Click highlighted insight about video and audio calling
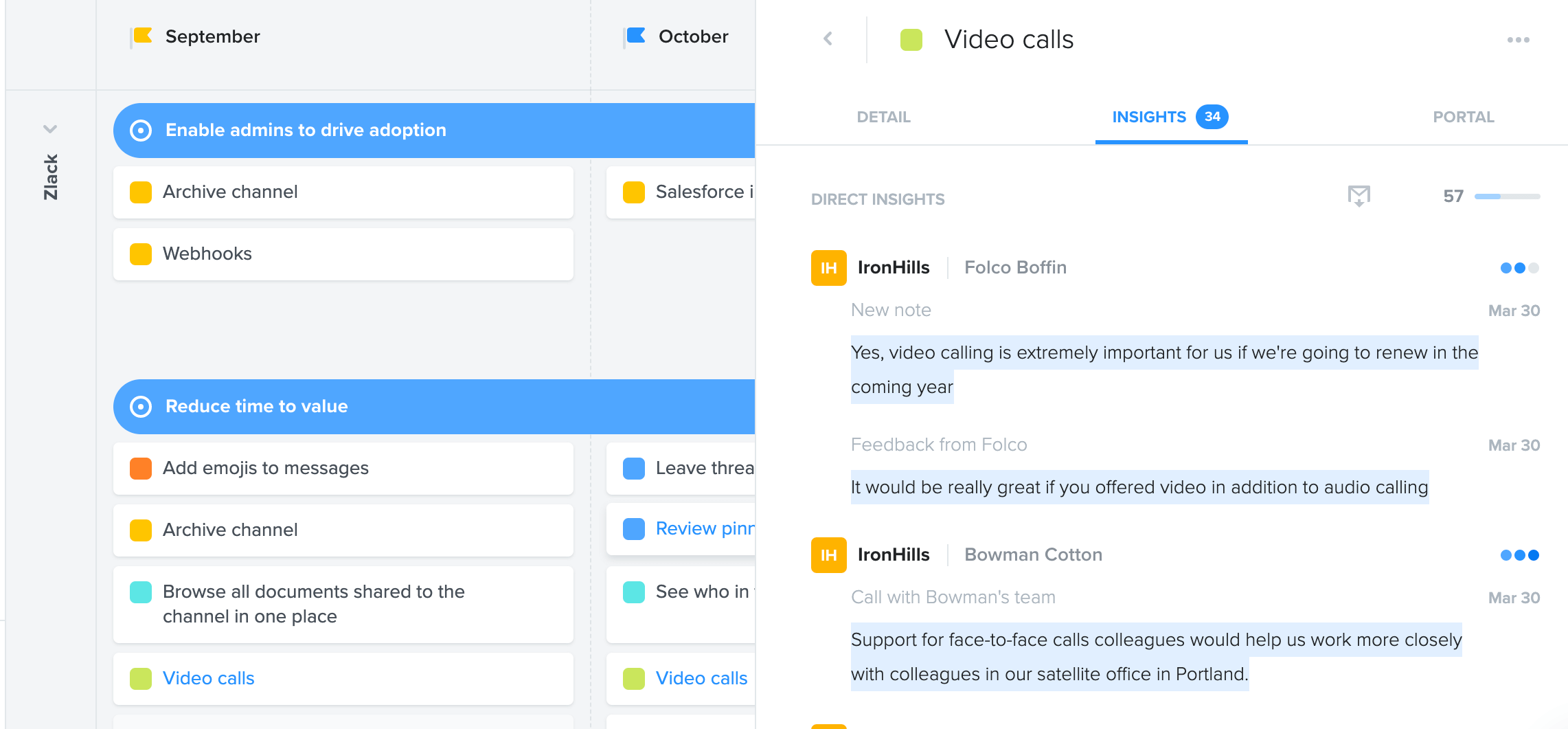This screenshot has width=1568, height=729. (1139, 487)
